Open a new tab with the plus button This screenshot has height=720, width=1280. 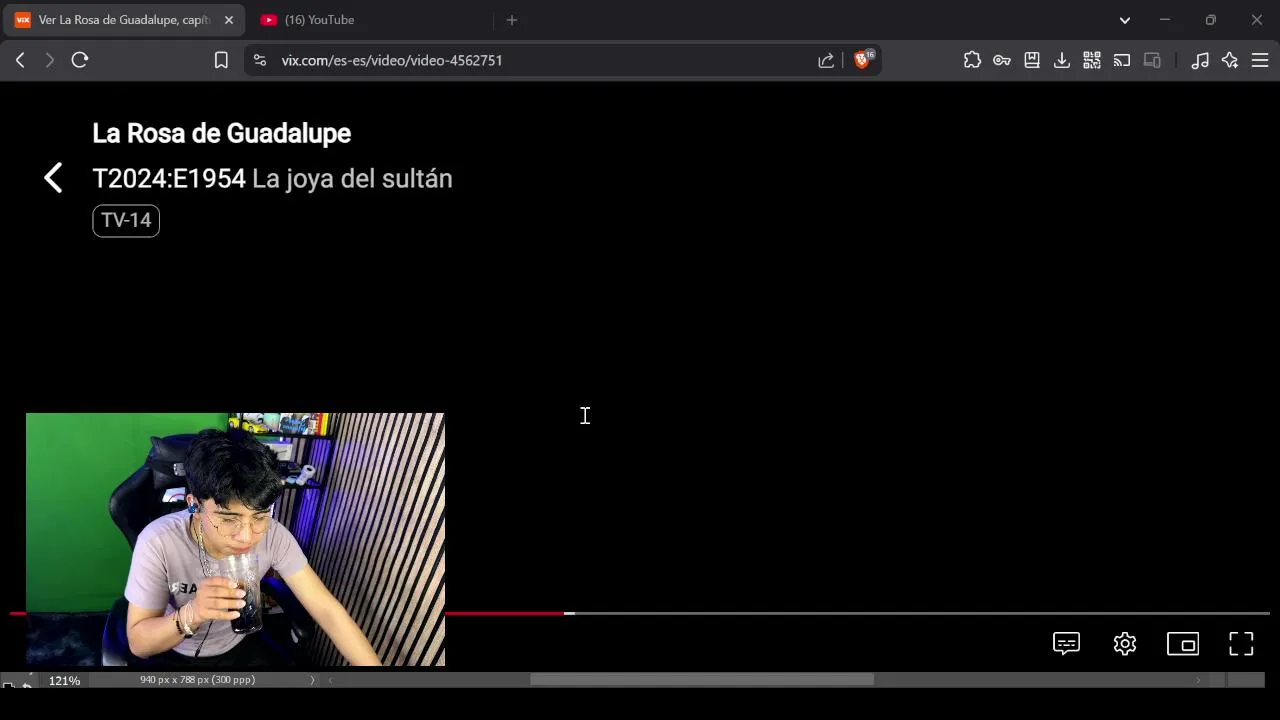click(x=512, y=20)
